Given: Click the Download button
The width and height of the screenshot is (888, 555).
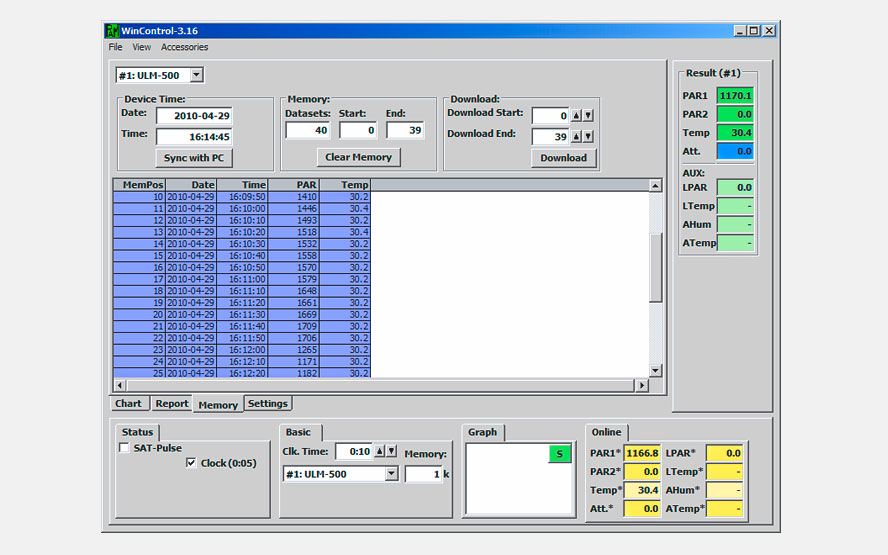Looking at the screenshot, I should click(563, 158).
